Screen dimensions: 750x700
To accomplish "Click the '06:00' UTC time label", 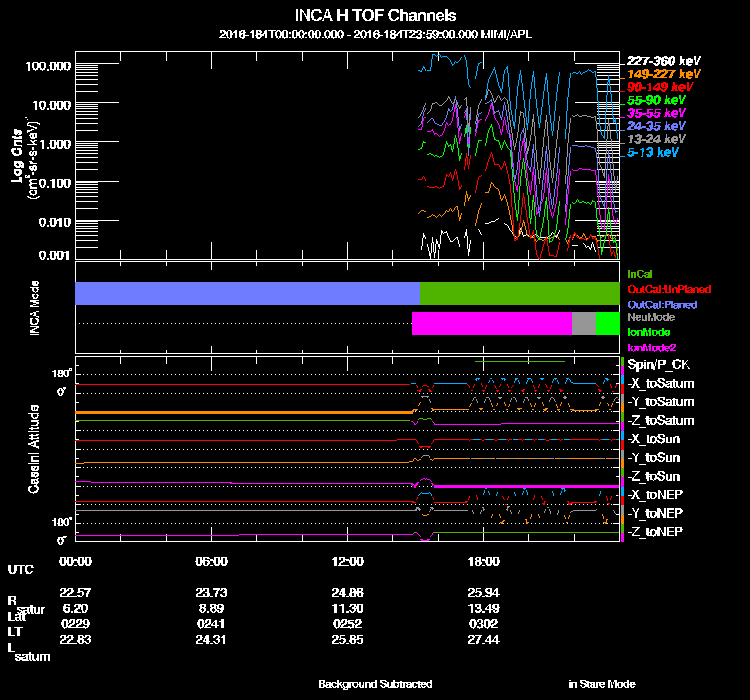I will click(x=211, y=562).
